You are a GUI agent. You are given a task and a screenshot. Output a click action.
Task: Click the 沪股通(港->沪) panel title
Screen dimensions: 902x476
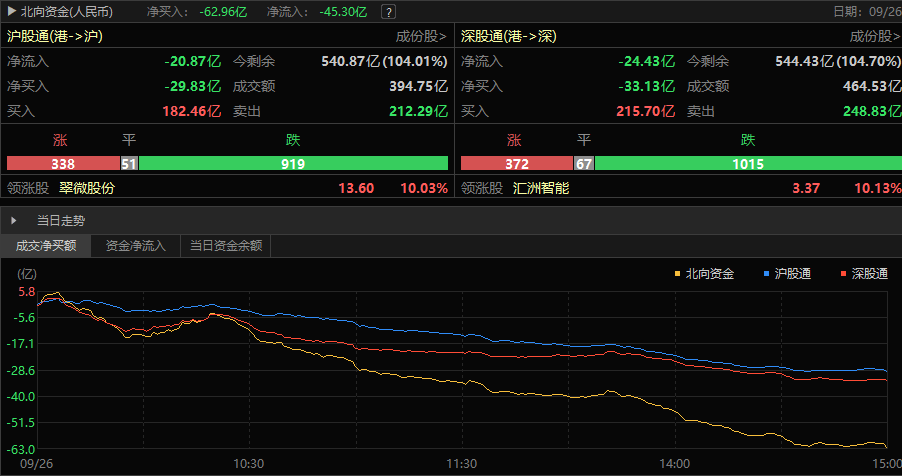[54, 36]
